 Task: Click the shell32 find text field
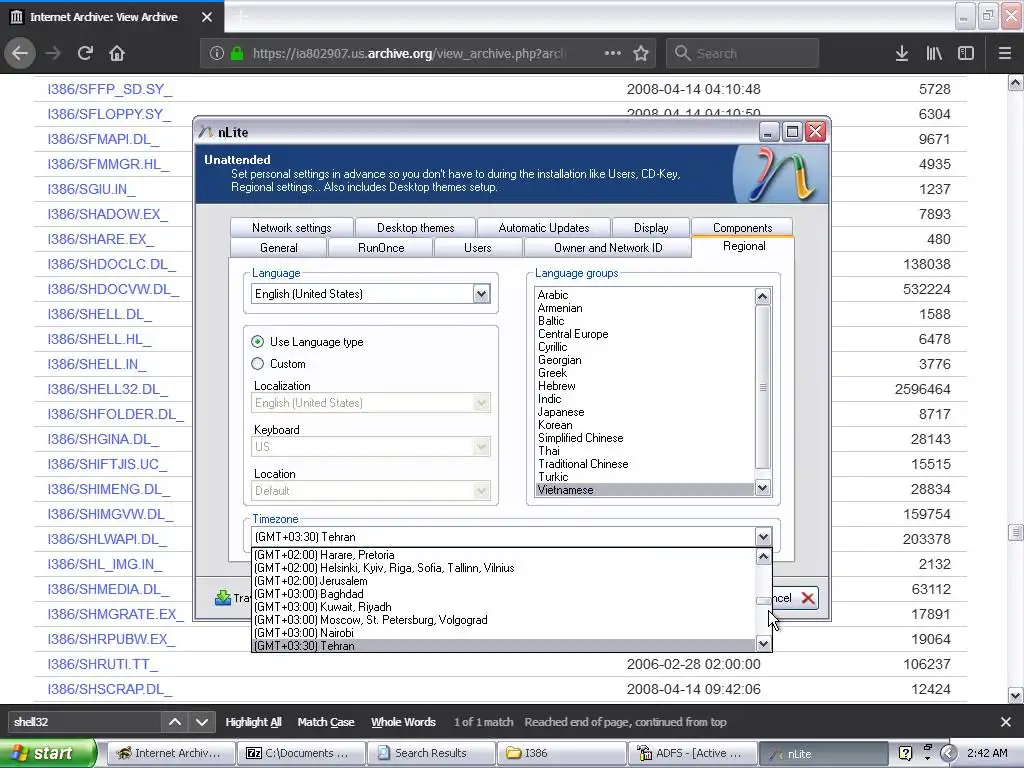(84, 722)
